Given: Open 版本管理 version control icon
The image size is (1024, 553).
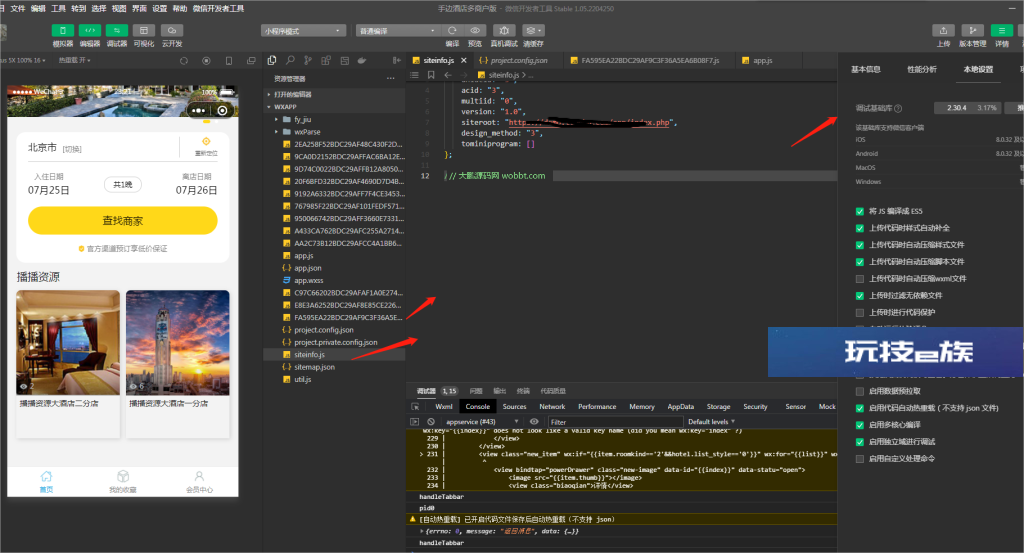Looking at the screenshot, I should click(x=972, y=30).
